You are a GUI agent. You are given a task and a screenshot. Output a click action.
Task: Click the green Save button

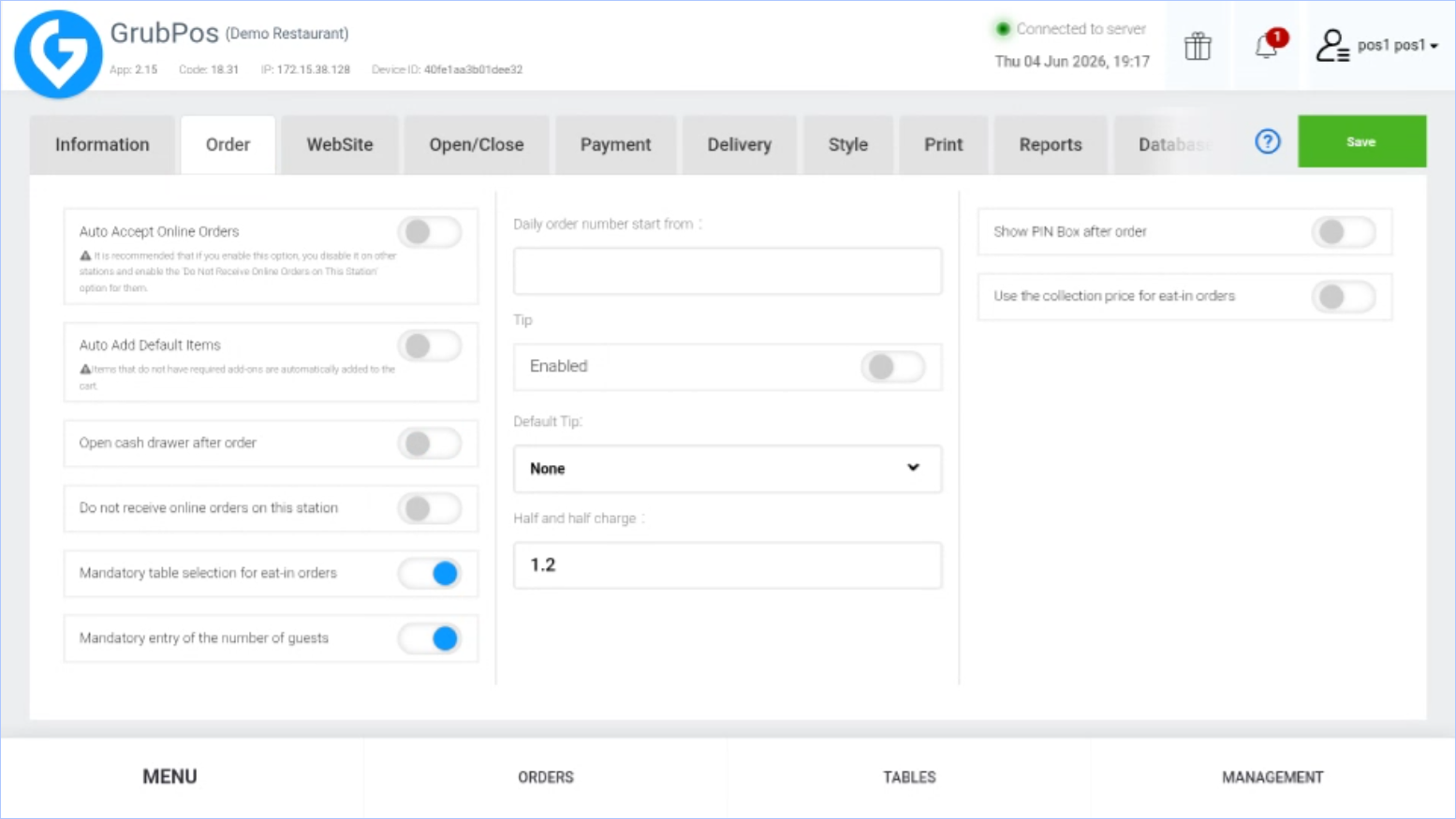point(1361,141)
